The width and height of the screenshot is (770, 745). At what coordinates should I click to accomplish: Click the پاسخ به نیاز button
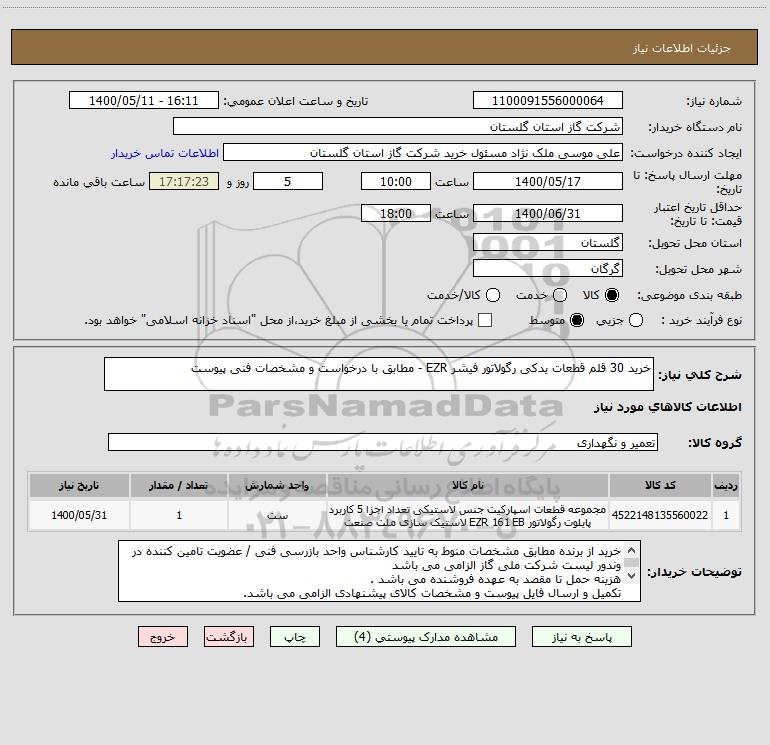pyautogui.click(x=582, y=637)
